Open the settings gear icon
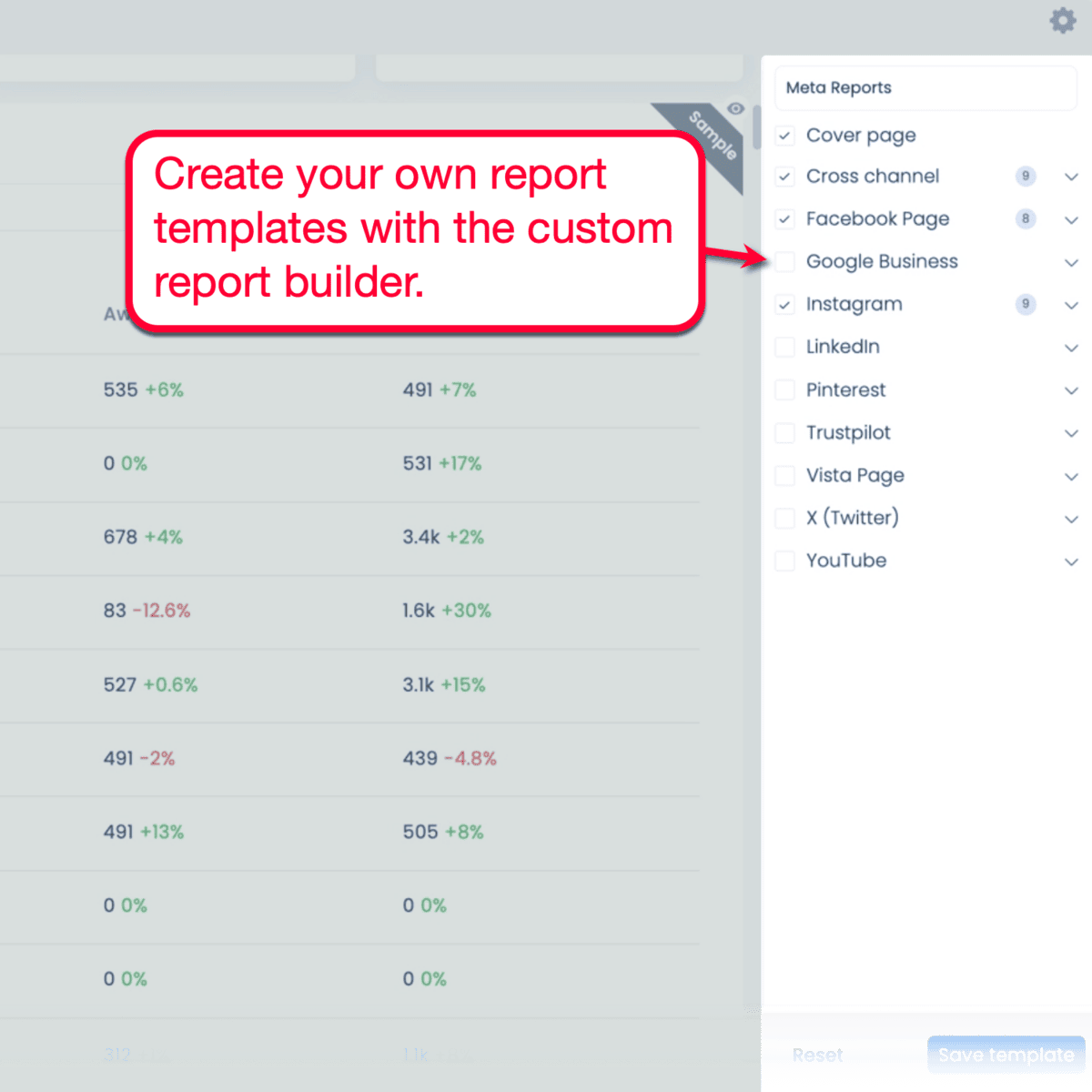 click(1062, 20)
